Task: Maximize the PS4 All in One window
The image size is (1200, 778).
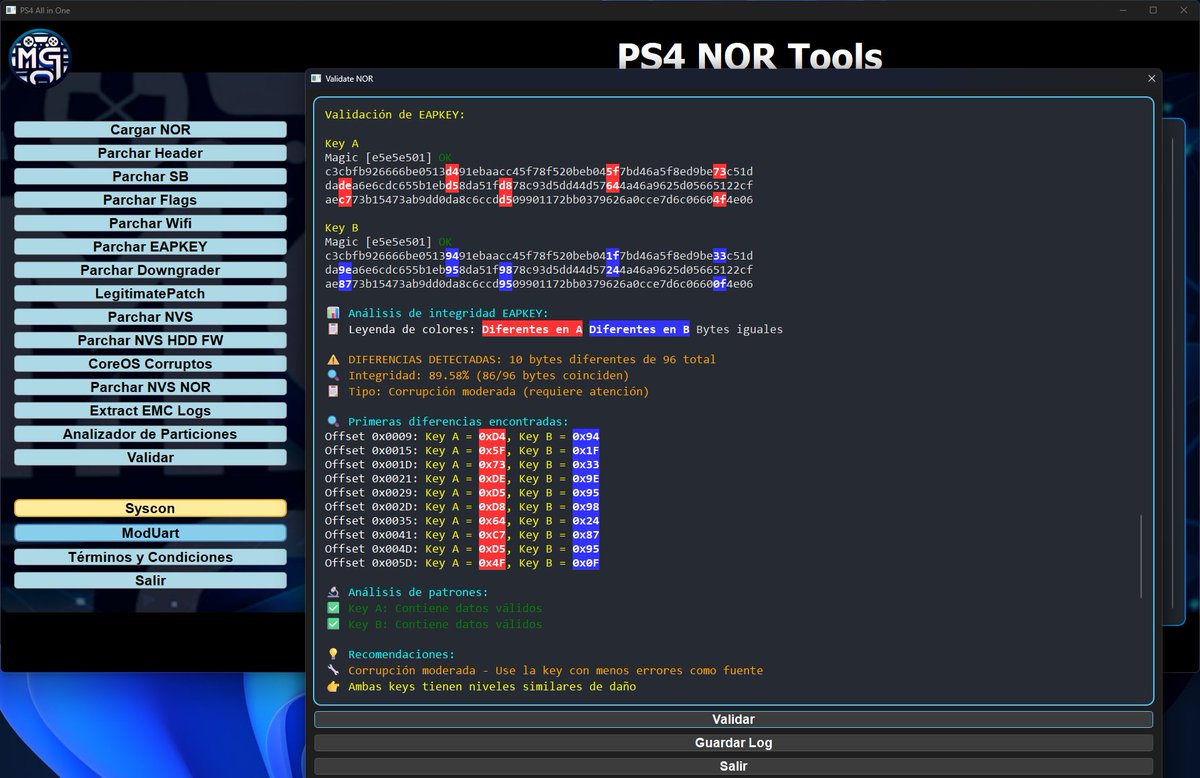Action: coord(1153,10)
